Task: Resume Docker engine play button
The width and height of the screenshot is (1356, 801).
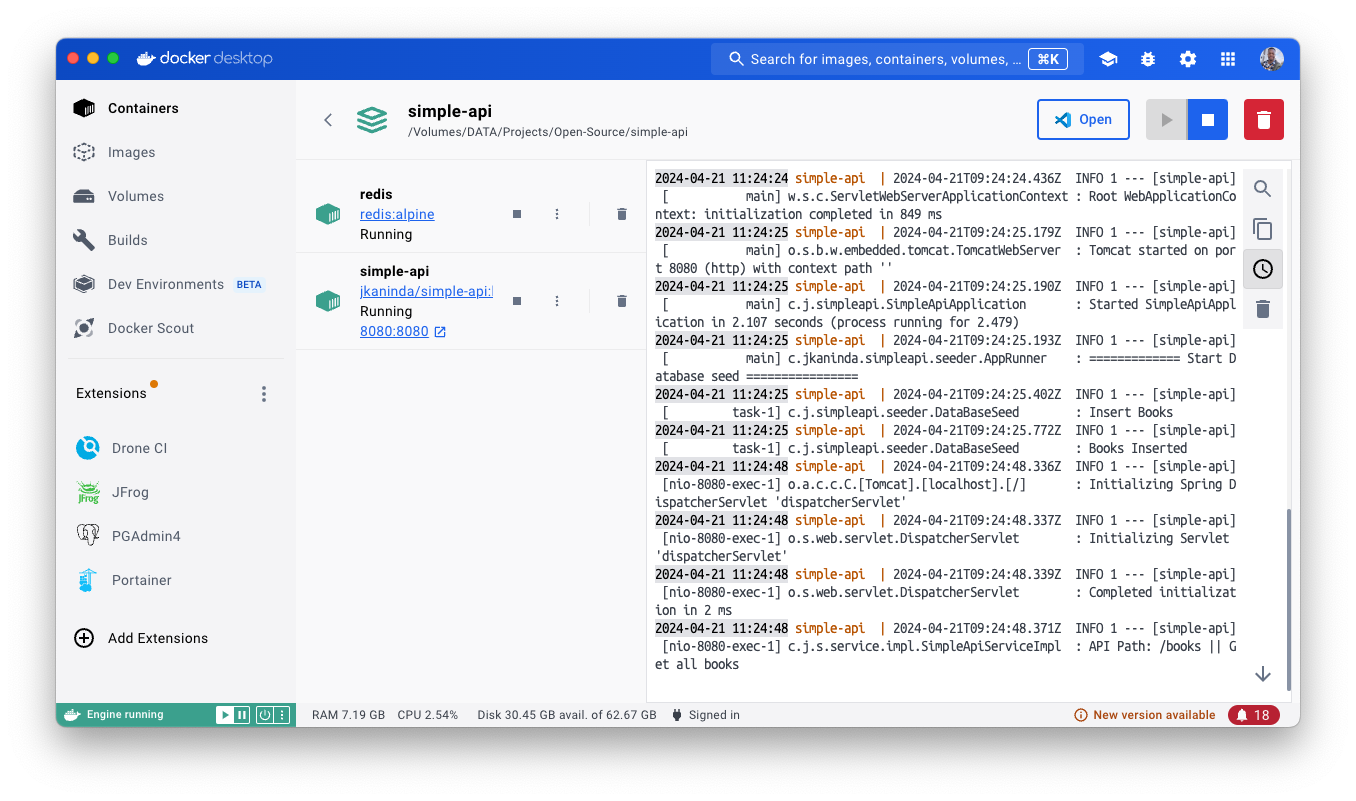Action: (x=225, y=715)
